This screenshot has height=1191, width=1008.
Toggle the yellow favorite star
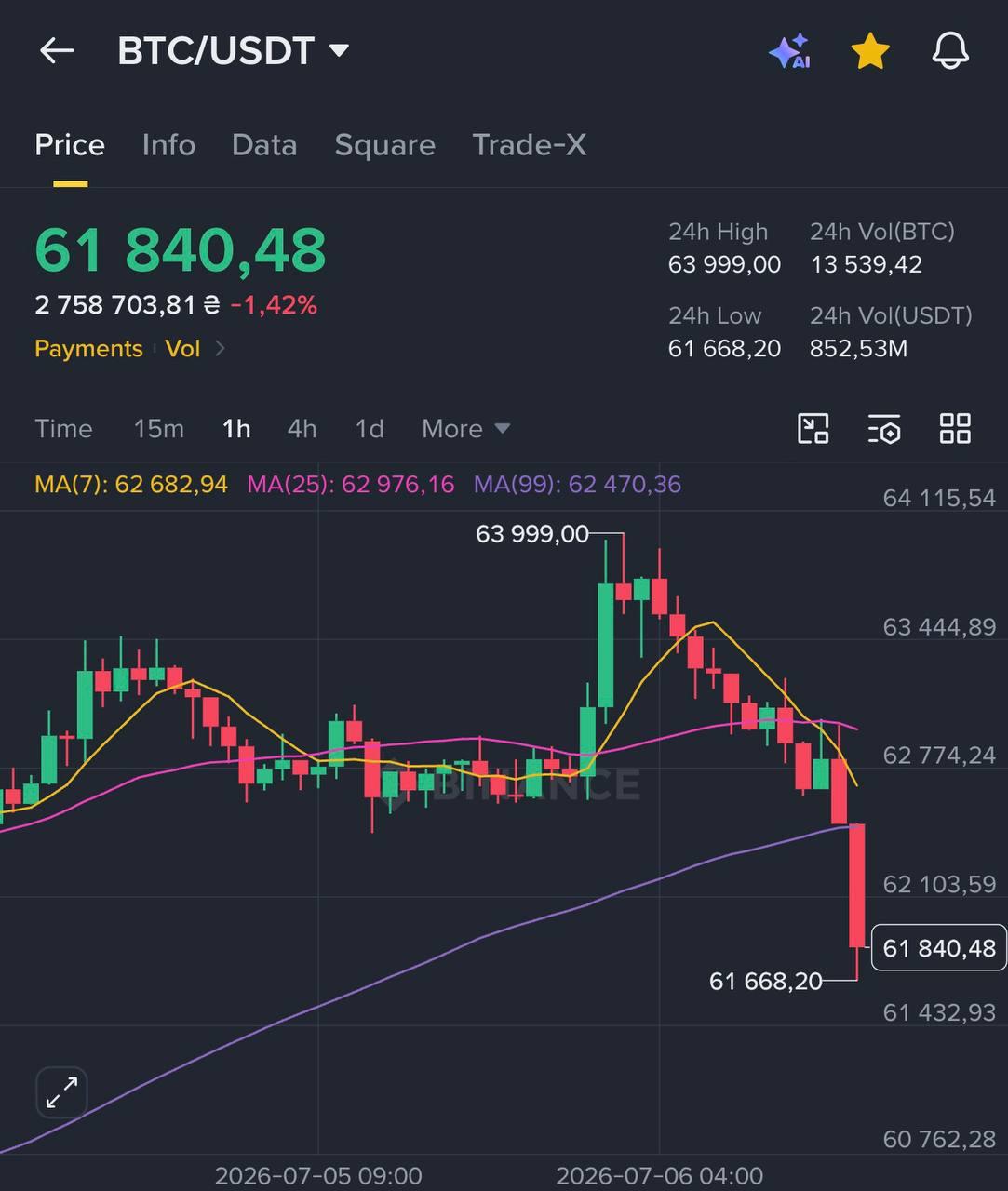[x=870, y=50]
